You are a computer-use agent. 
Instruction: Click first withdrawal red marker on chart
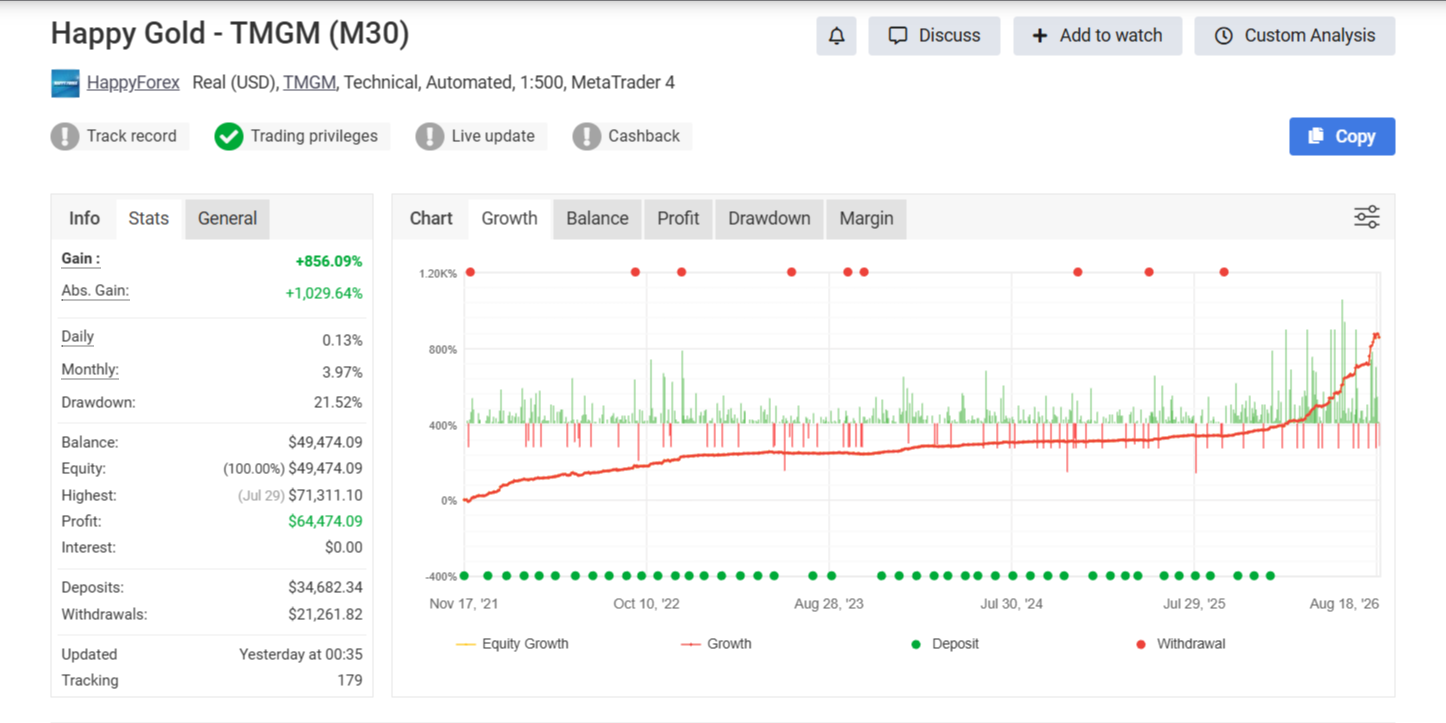tap(470, 272)
